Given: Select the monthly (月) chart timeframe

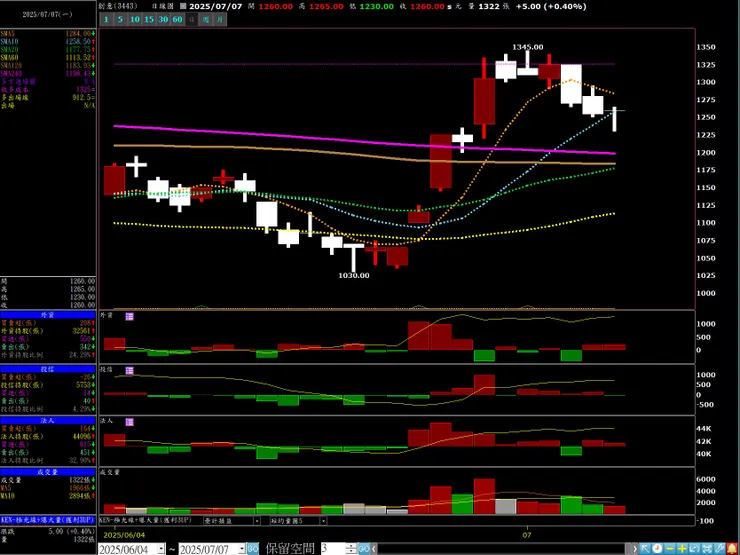Looking at the screenshot, I should [x=220, y=19].
